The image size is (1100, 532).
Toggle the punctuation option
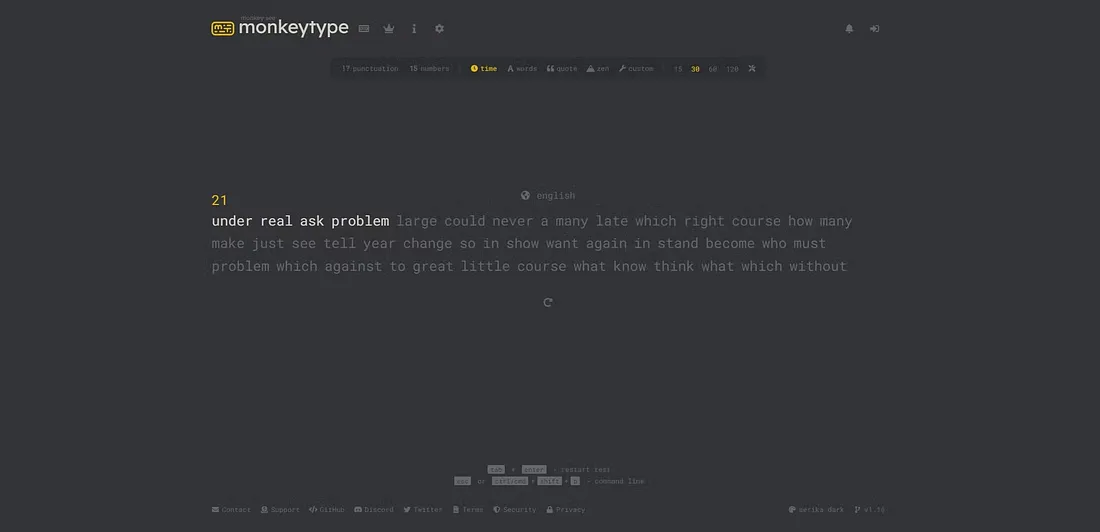point(369,69)
